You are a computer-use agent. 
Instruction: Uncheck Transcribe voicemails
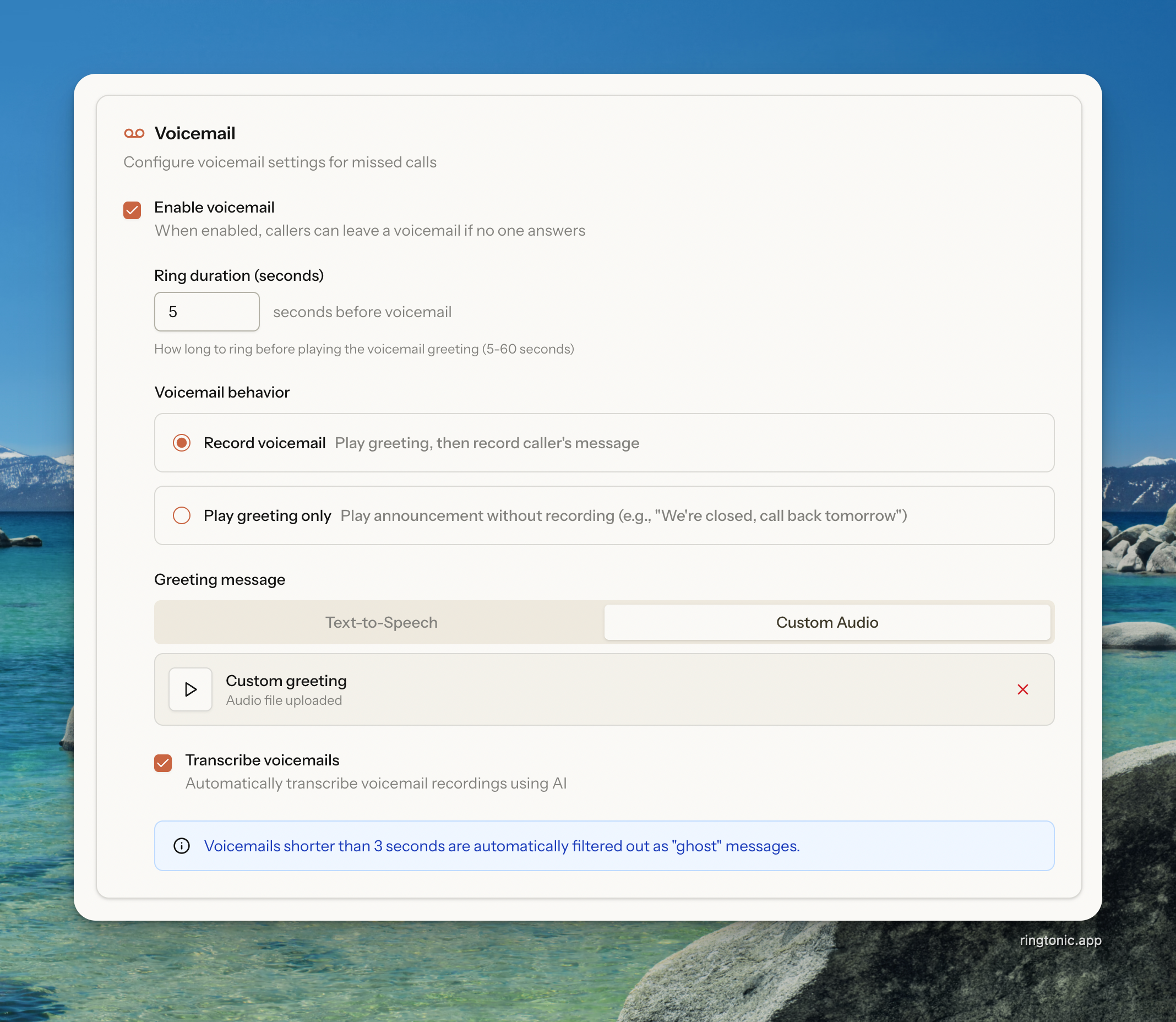[163, 763]
